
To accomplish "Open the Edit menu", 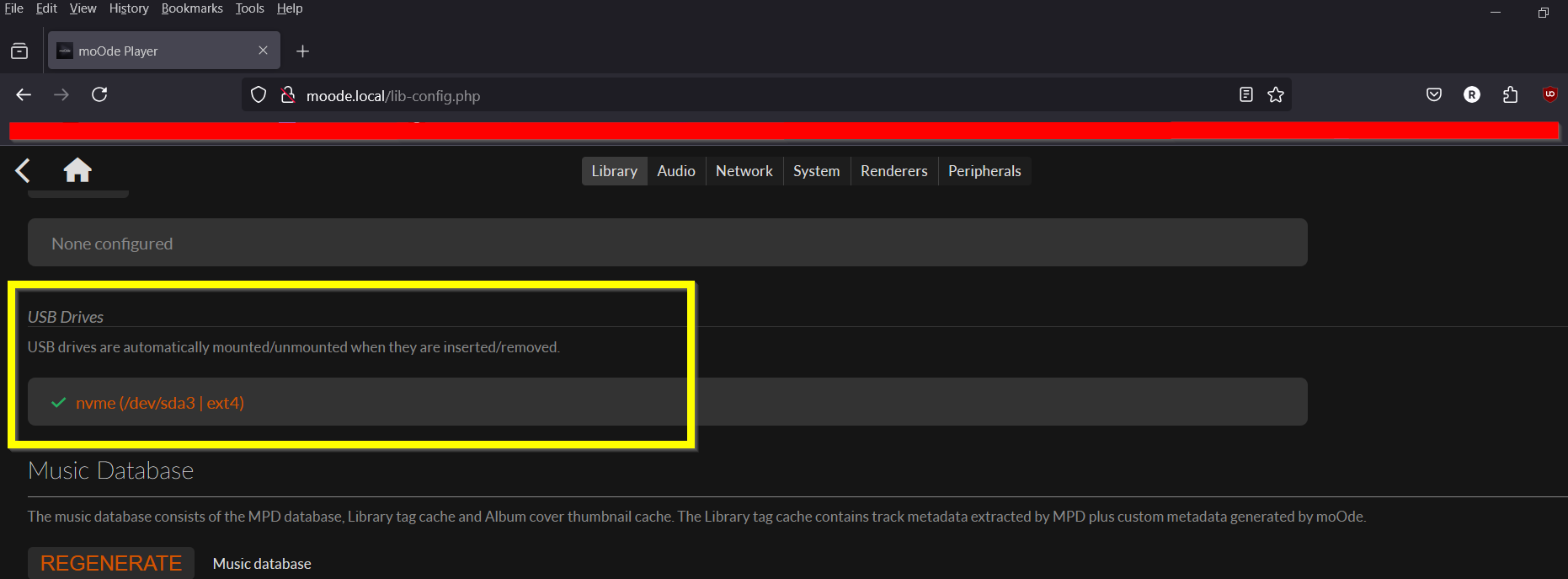I will tap(46, 8).
